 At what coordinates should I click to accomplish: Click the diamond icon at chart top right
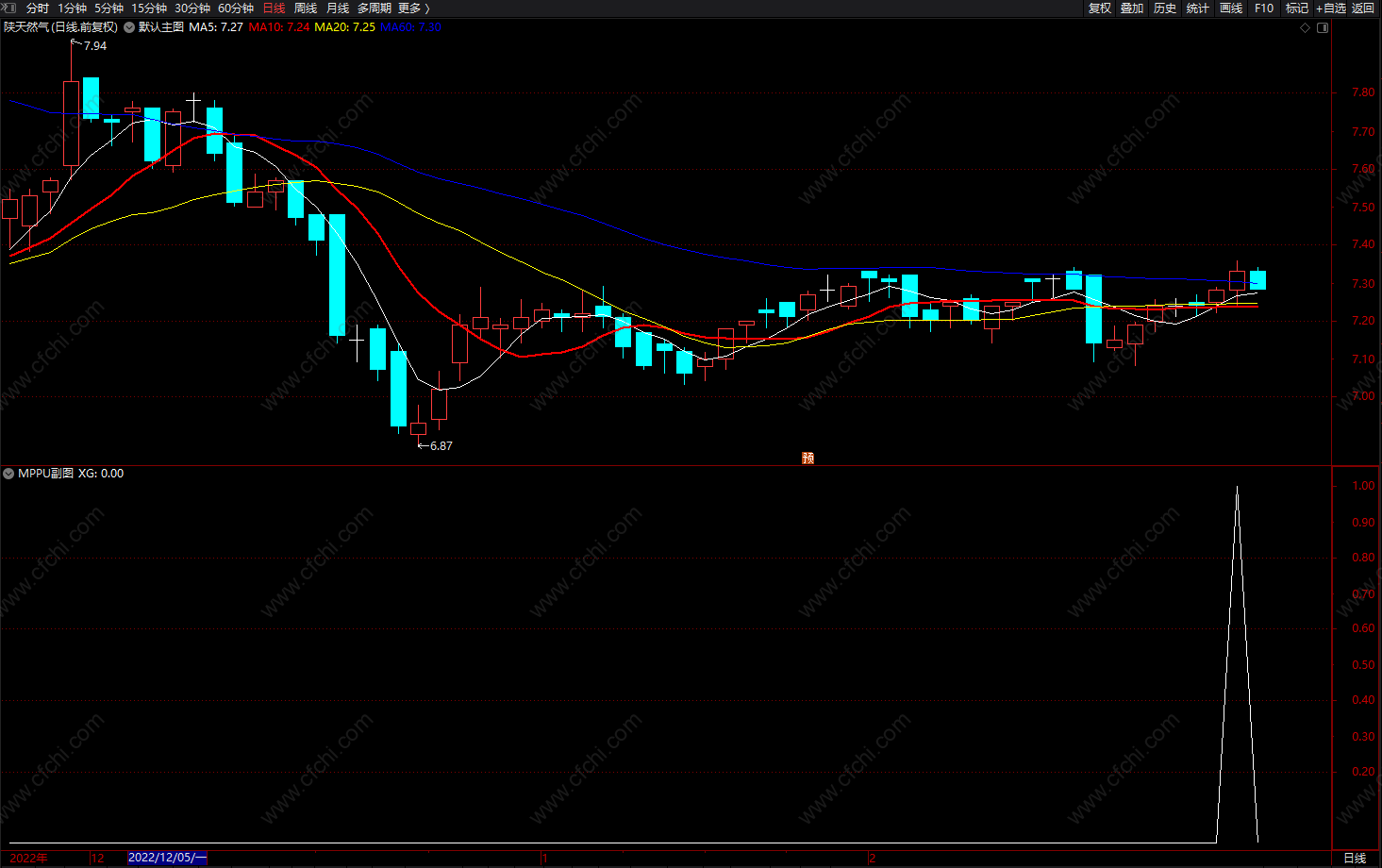(x=1306, y=27)
